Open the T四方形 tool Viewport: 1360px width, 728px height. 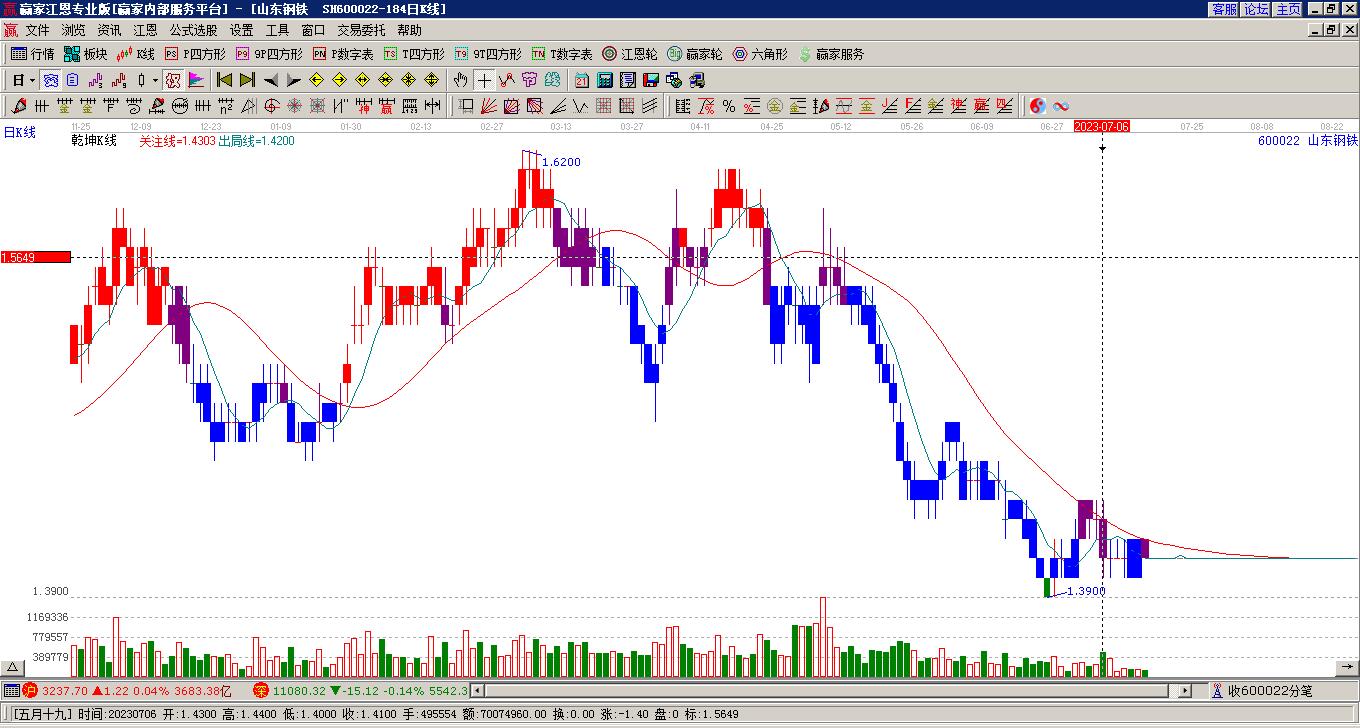414,54
